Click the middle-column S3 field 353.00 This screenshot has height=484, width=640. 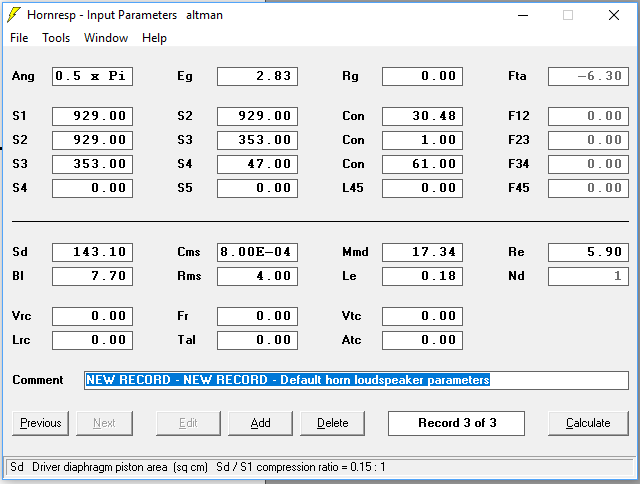[258, 140]
